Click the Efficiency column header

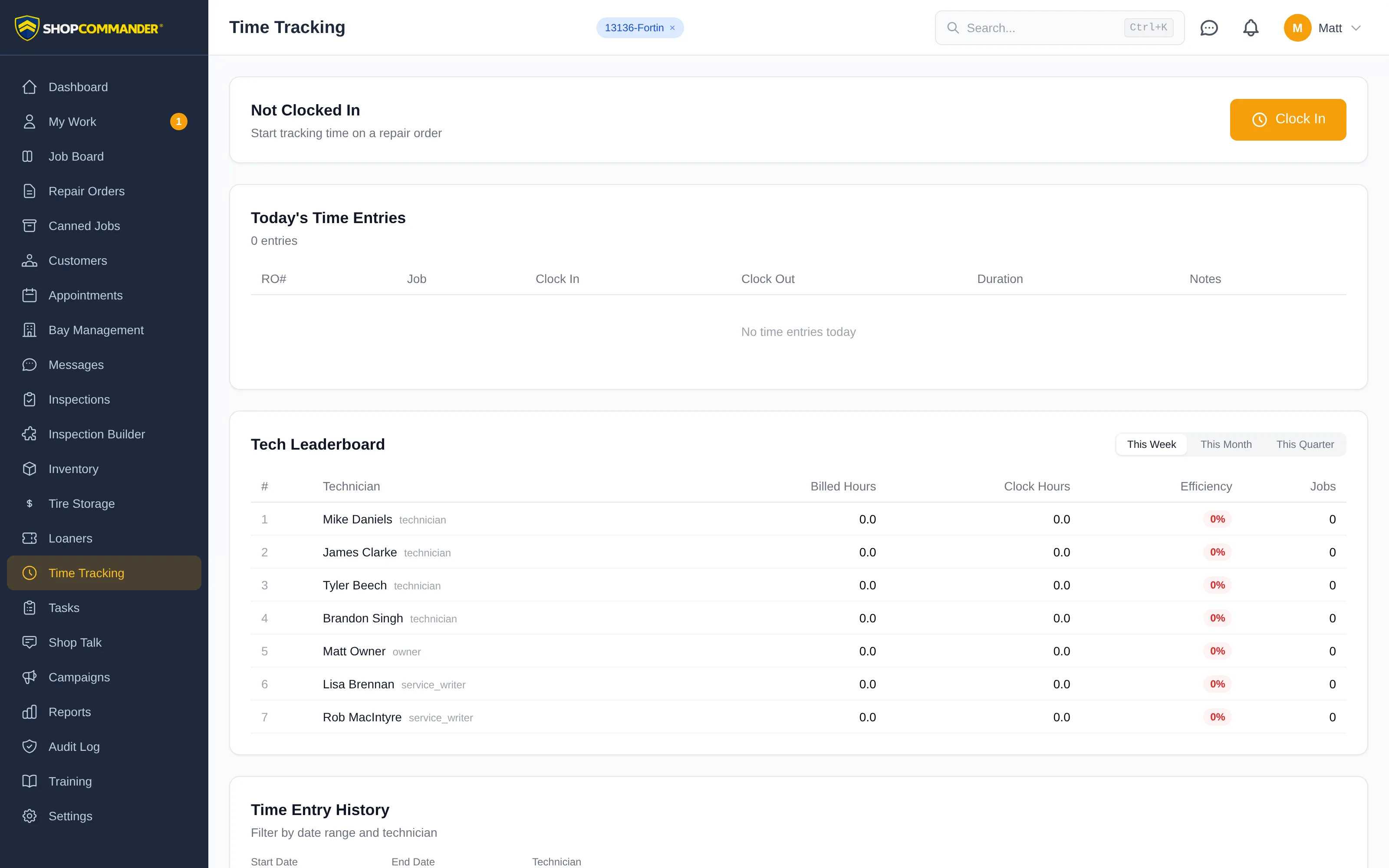[x=1206, y=486]
